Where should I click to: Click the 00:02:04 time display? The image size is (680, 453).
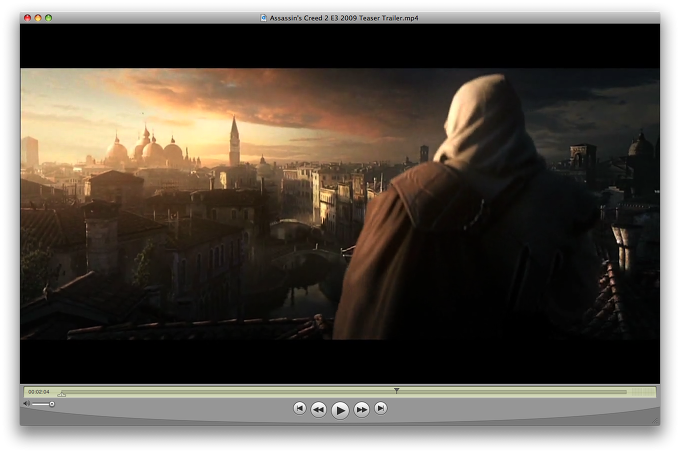click(39, 392)
